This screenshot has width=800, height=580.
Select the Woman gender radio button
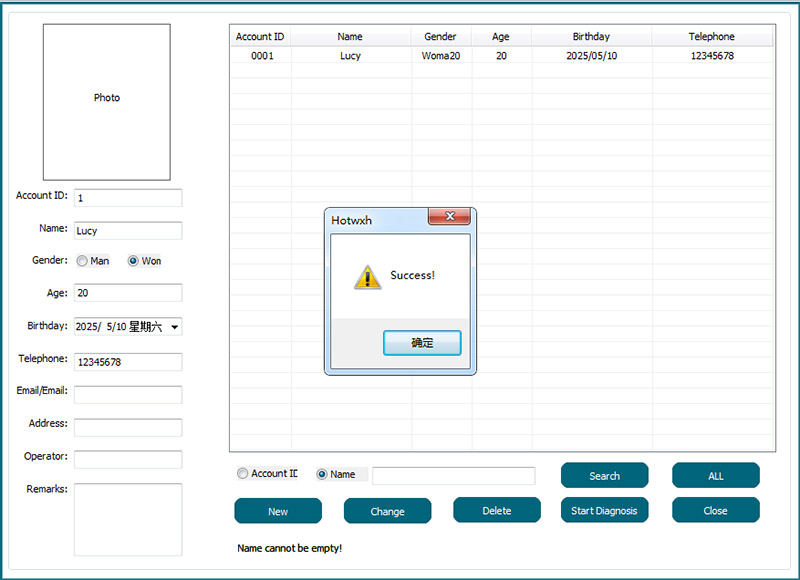click(x=133, y=261)
